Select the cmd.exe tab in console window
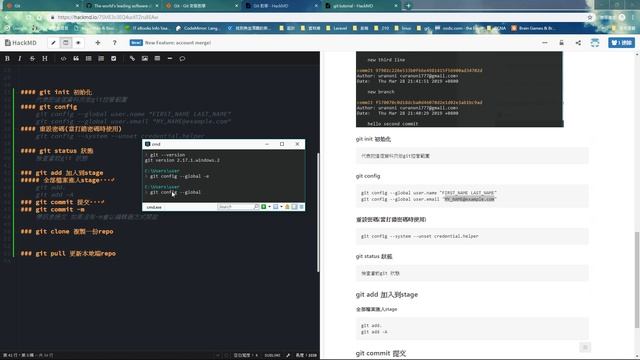Image resolution: width=640 pixels, height=360 pixels. [x=154, y=207]
